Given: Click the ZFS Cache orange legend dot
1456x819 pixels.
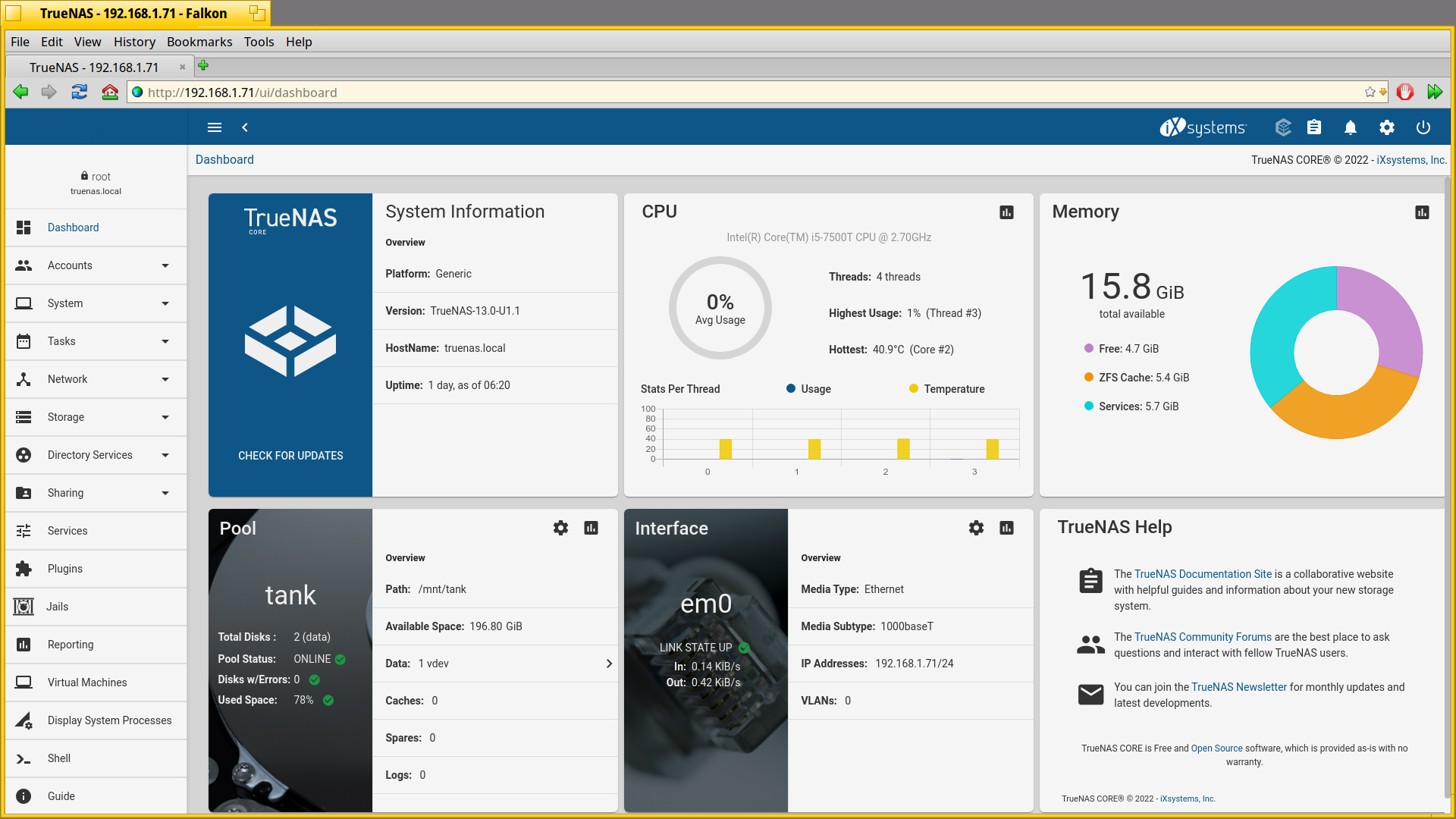Looking at the screenshot, I should click(x=1089, y=377).
